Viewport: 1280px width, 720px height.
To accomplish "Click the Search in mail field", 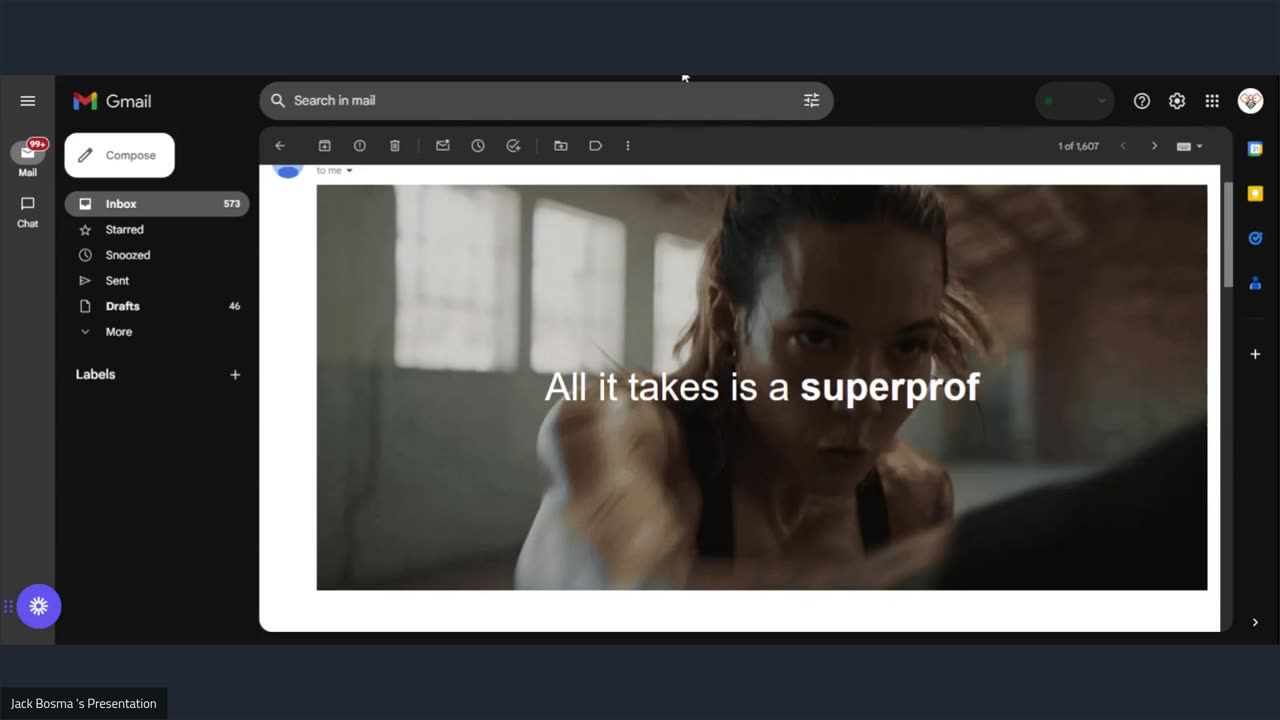I will coord(546,100).
